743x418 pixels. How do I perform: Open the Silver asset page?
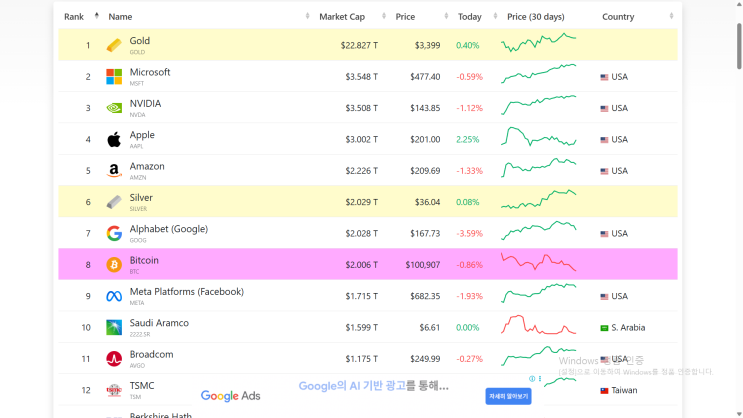(x=141, y=198)
